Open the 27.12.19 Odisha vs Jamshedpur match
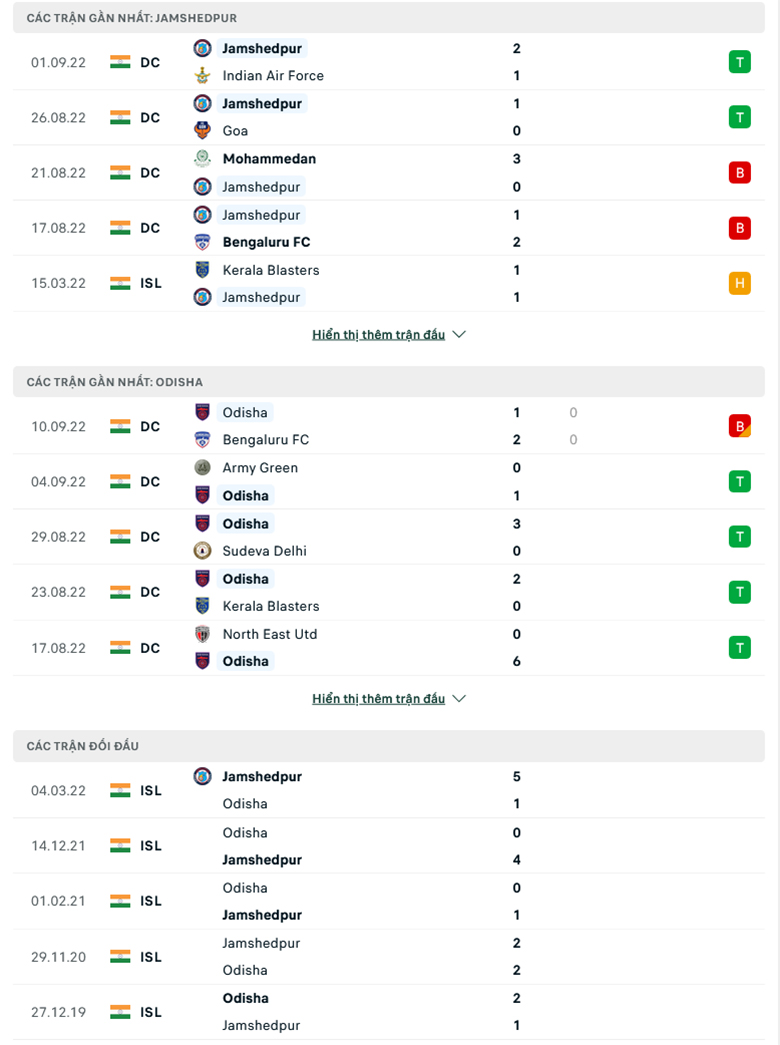This screenshot has height=1045, width=780. (389, 1011)
